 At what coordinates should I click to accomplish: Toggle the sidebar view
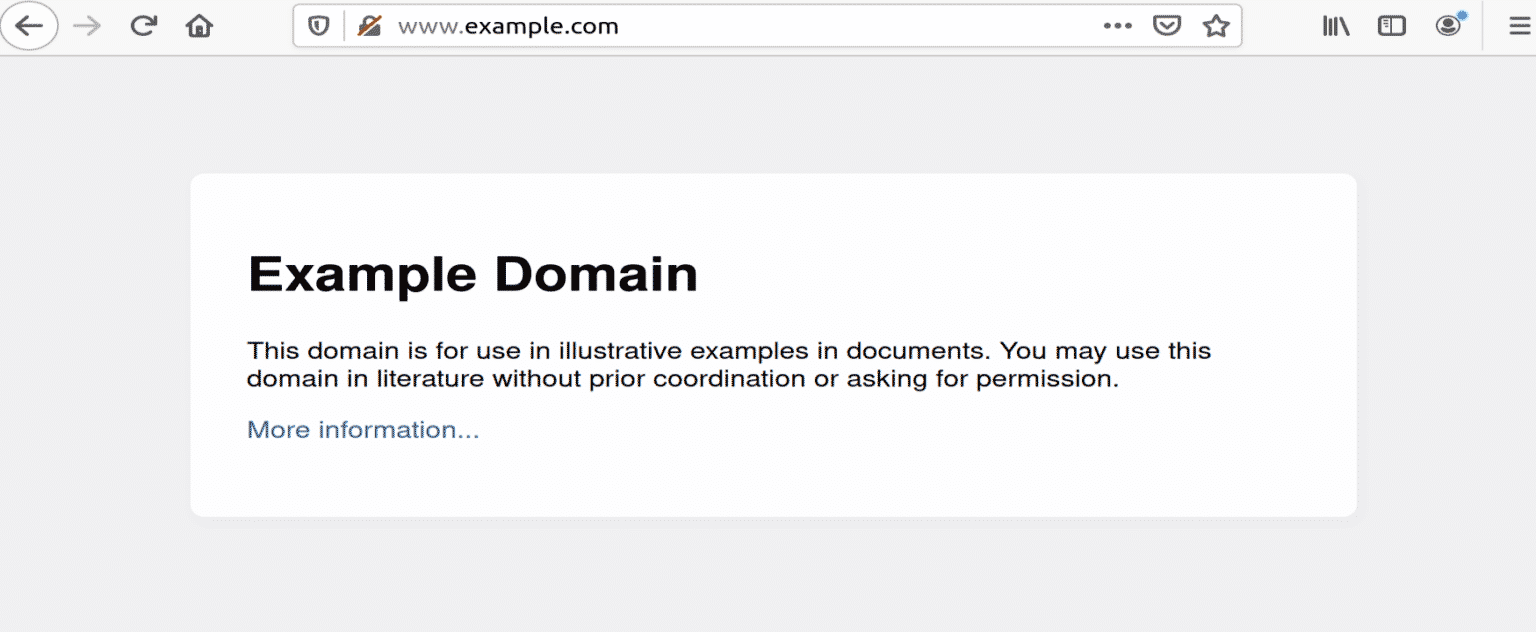coord(1391,27)
